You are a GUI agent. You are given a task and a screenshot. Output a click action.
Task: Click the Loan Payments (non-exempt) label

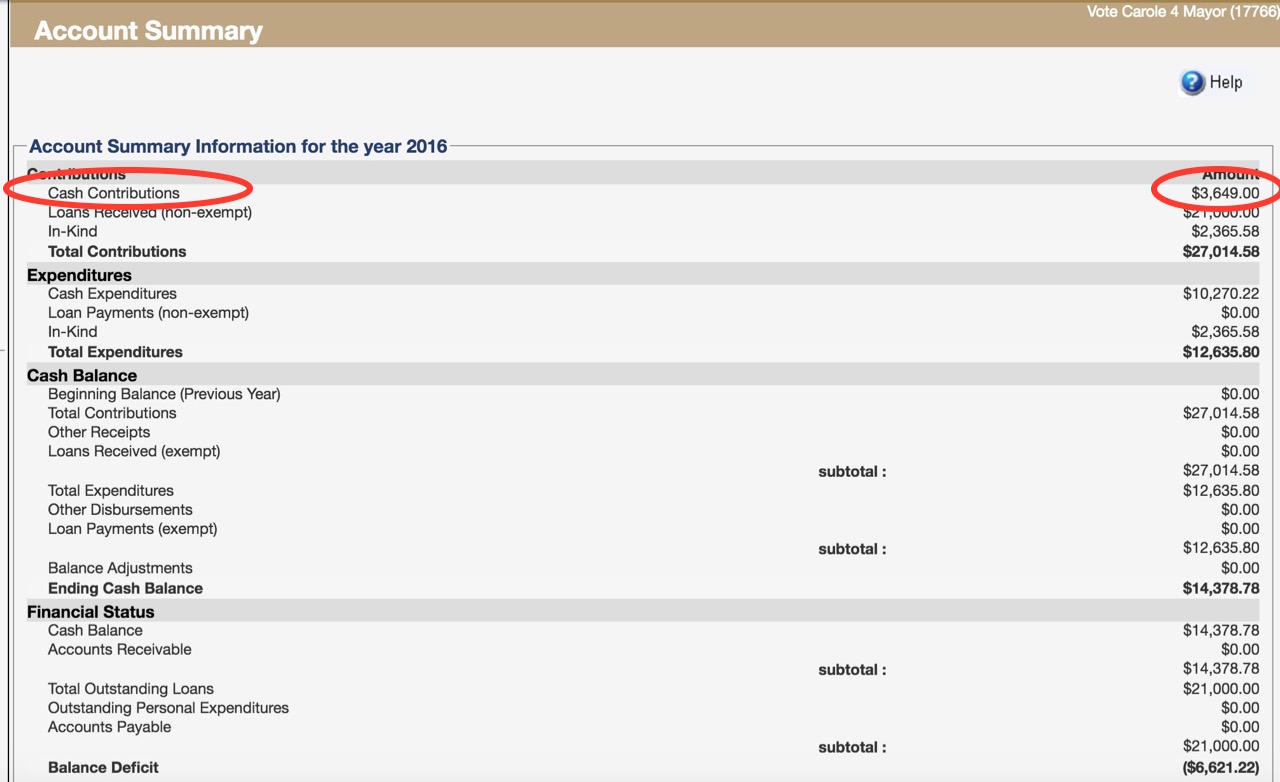pos(148,313)
